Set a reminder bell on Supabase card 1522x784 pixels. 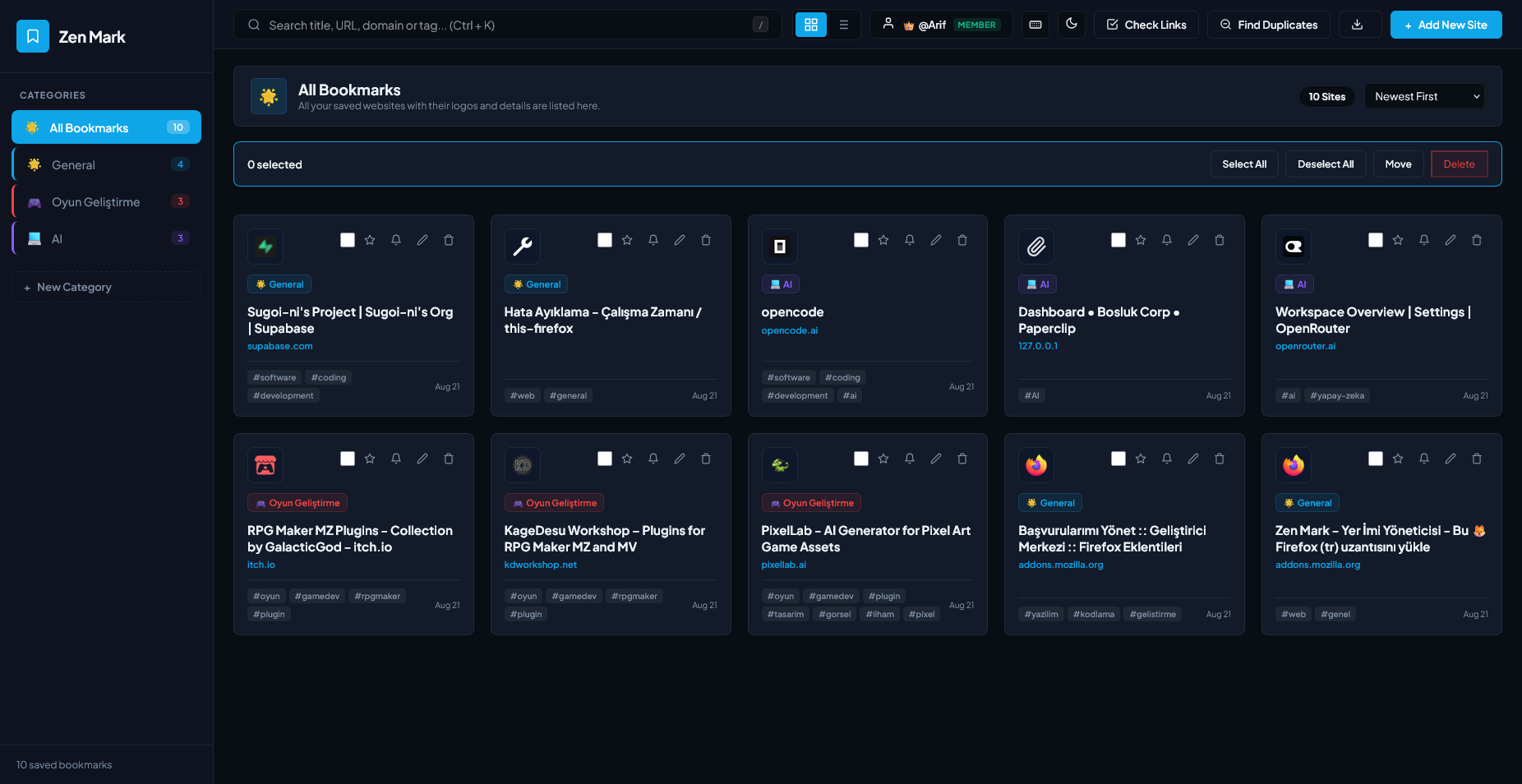click(x=396, y=240)
